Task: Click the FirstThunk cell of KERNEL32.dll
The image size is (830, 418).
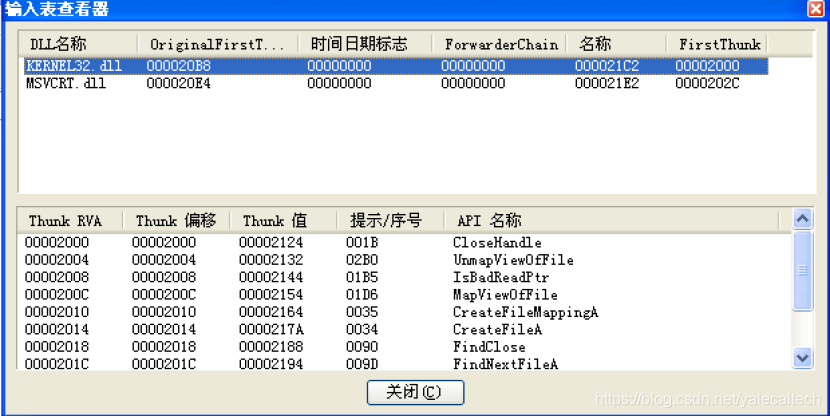Action: (x=707, y=66)
